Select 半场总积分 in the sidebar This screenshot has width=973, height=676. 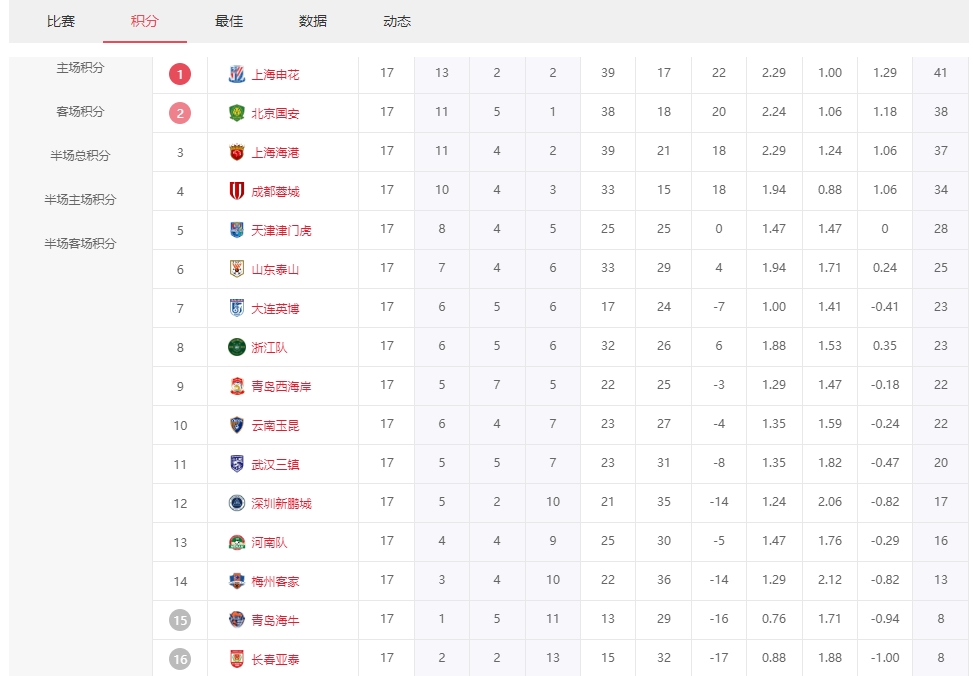pos(80,156)
